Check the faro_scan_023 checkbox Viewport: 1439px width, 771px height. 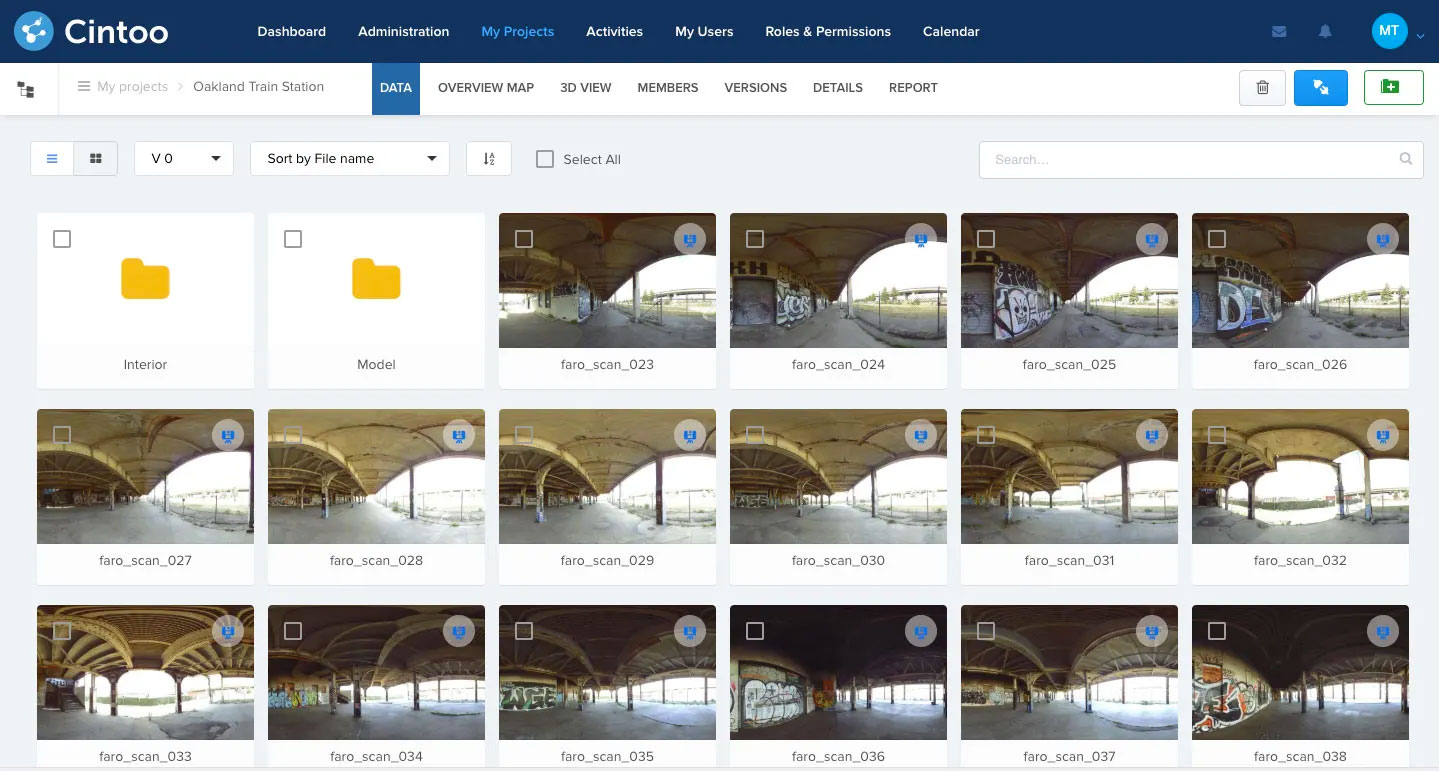(524, 239)
